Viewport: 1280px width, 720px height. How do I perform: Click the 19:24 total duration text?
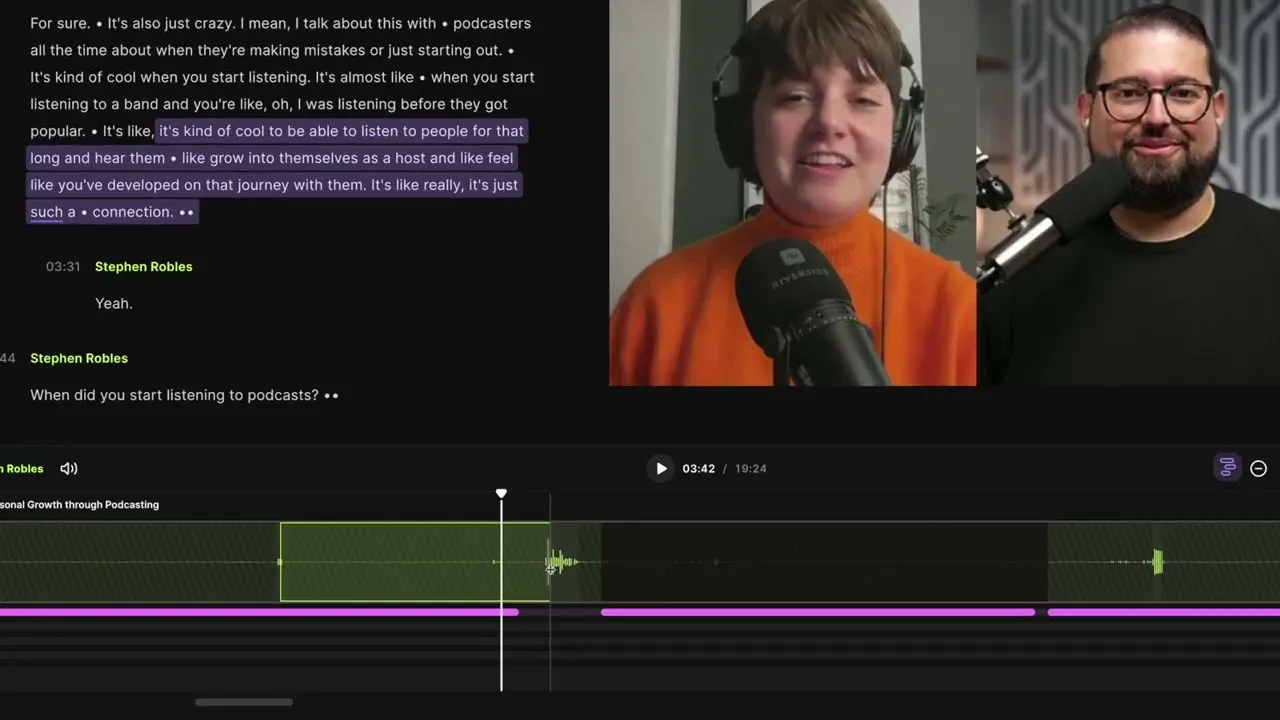[x=751, y=468]
